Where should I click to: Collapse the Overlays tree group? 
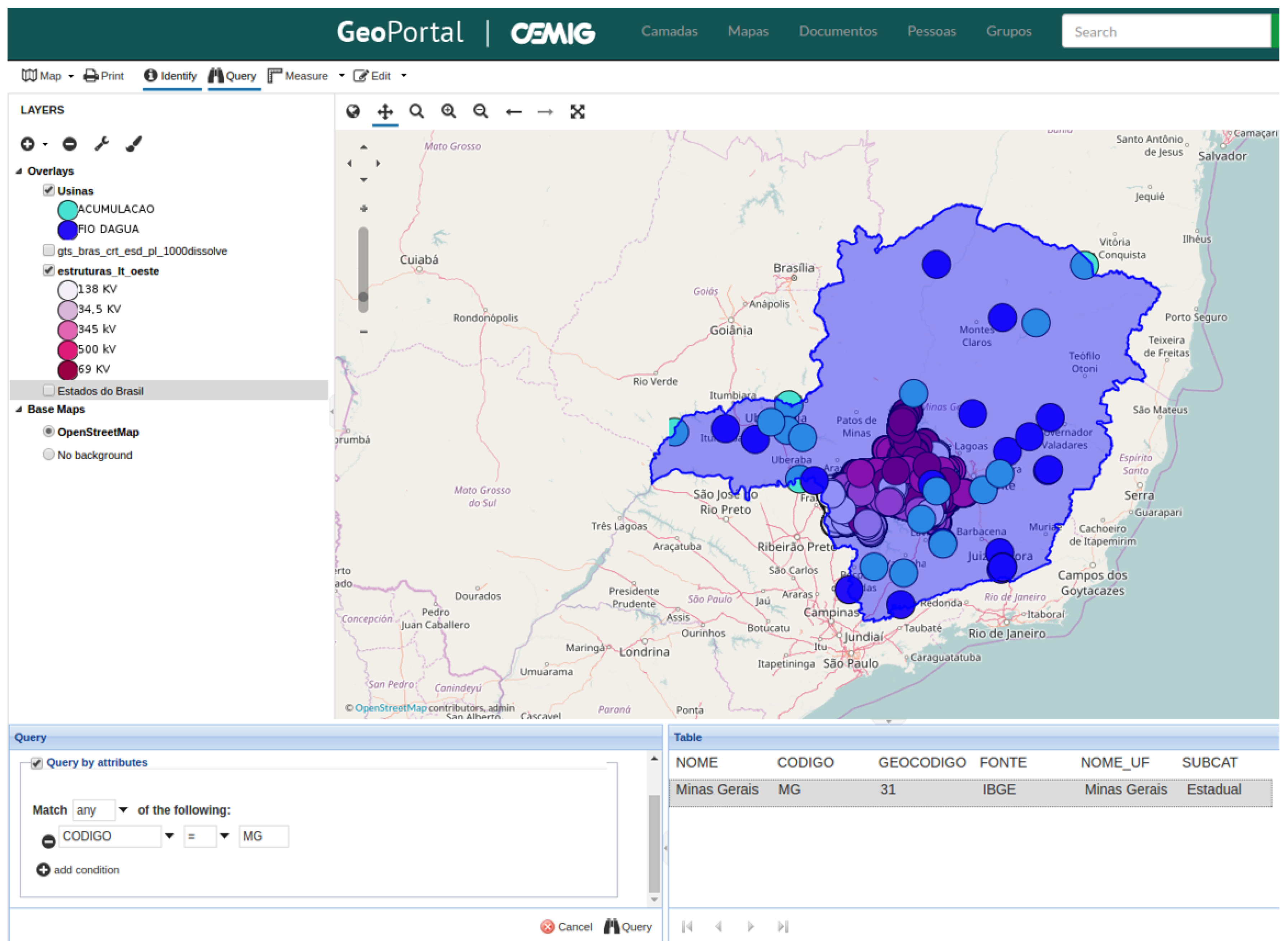point(20,171)
